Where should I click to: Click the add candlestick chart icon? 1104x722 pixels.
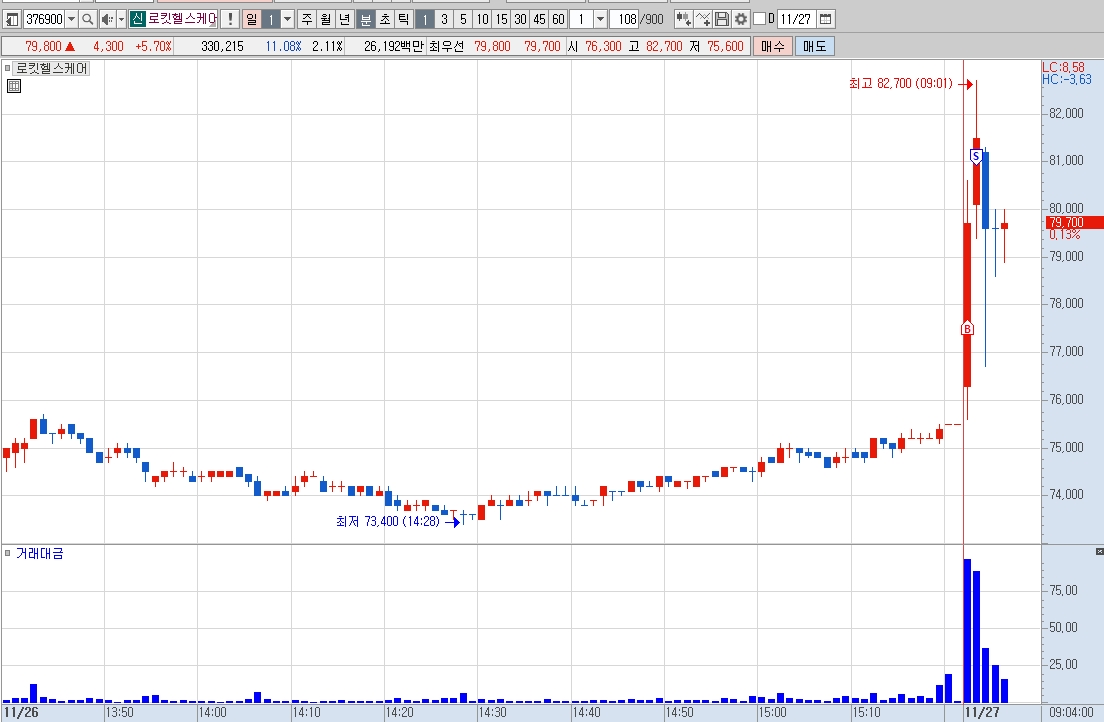point(683,19)
